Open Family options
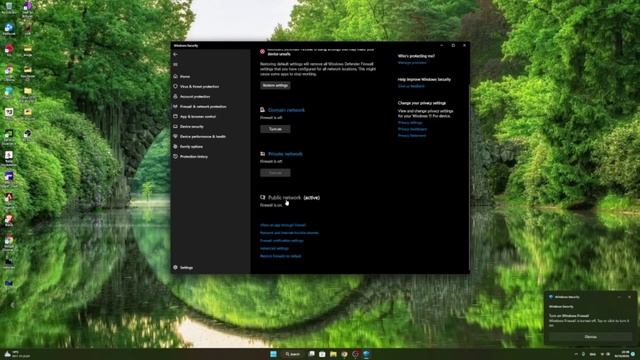 [x=191, y=147]
